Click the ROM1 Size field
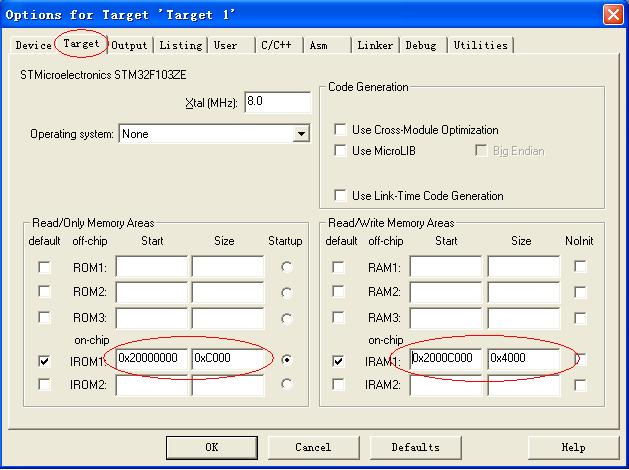The width and height of the screenshot is (629, 470). [228, 266]
